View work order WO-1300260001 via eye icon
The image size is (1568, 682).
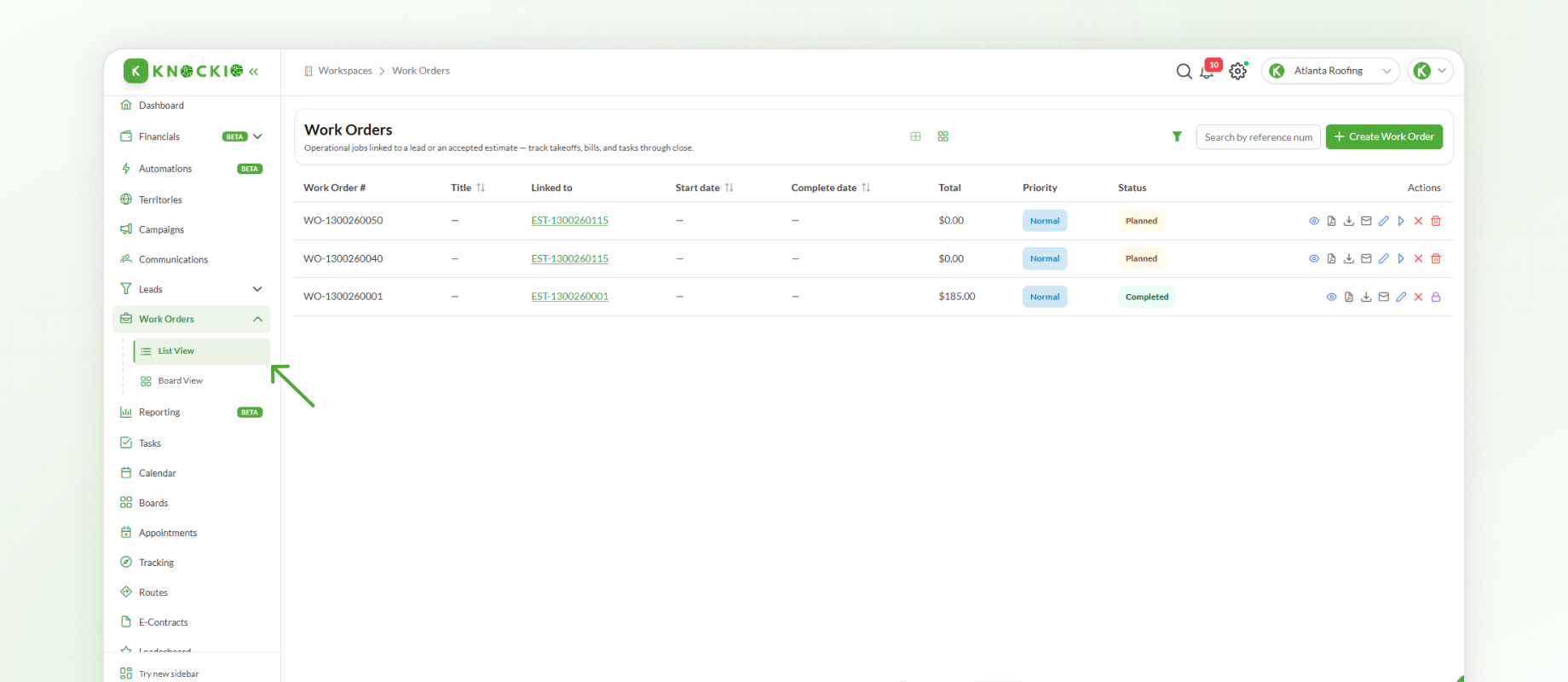pos(1331,297)
